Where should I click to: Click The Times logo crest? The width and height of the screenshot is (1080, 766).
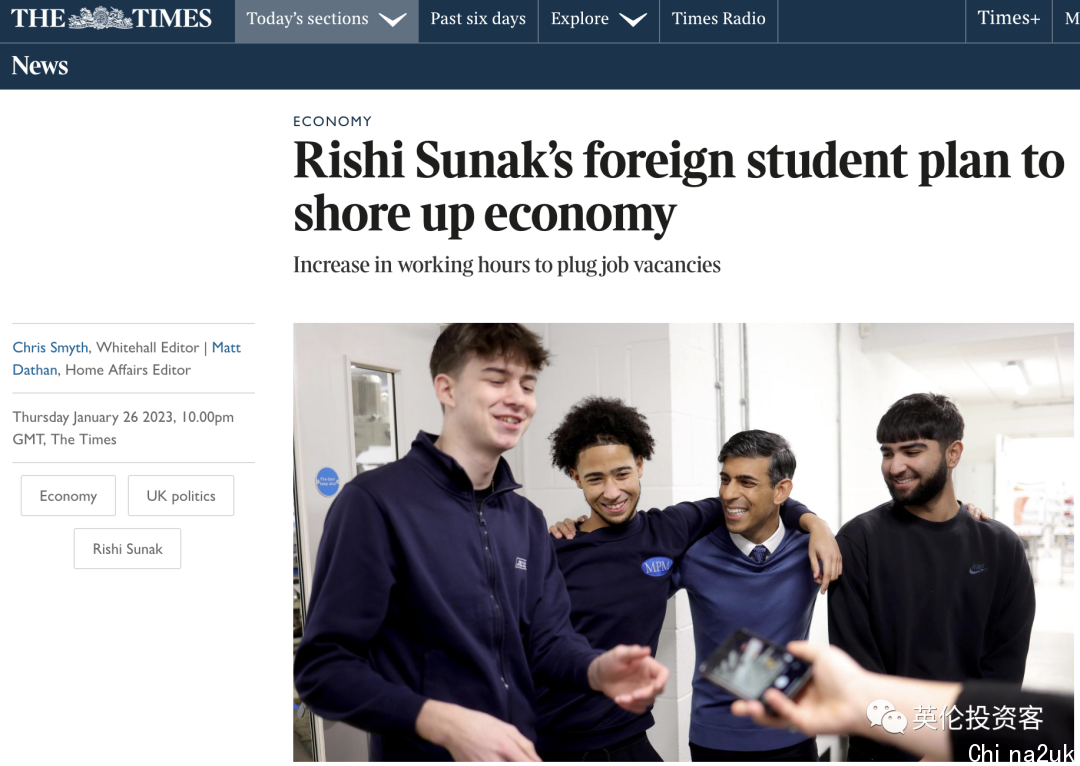click(100, 19)
